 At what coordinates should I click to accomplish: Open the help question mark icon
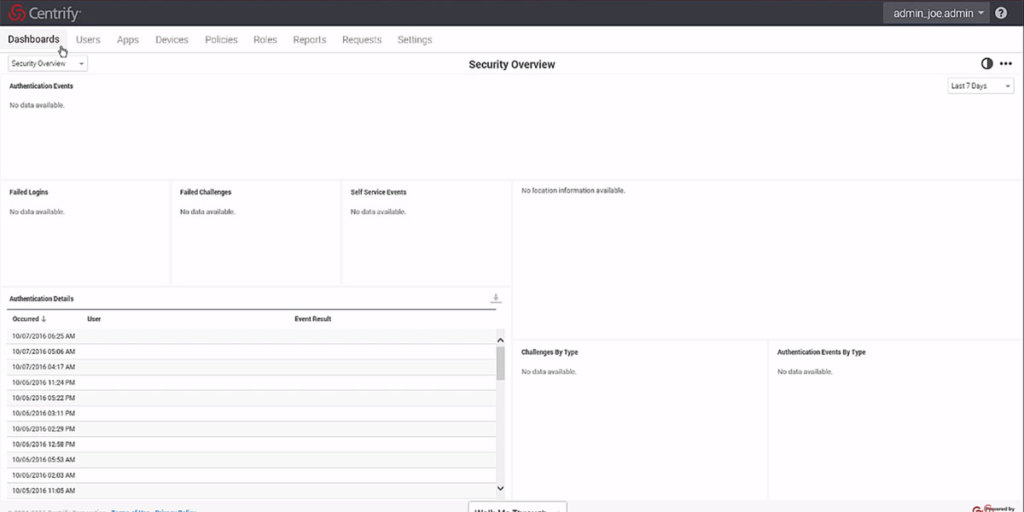tap(1001, 13)
